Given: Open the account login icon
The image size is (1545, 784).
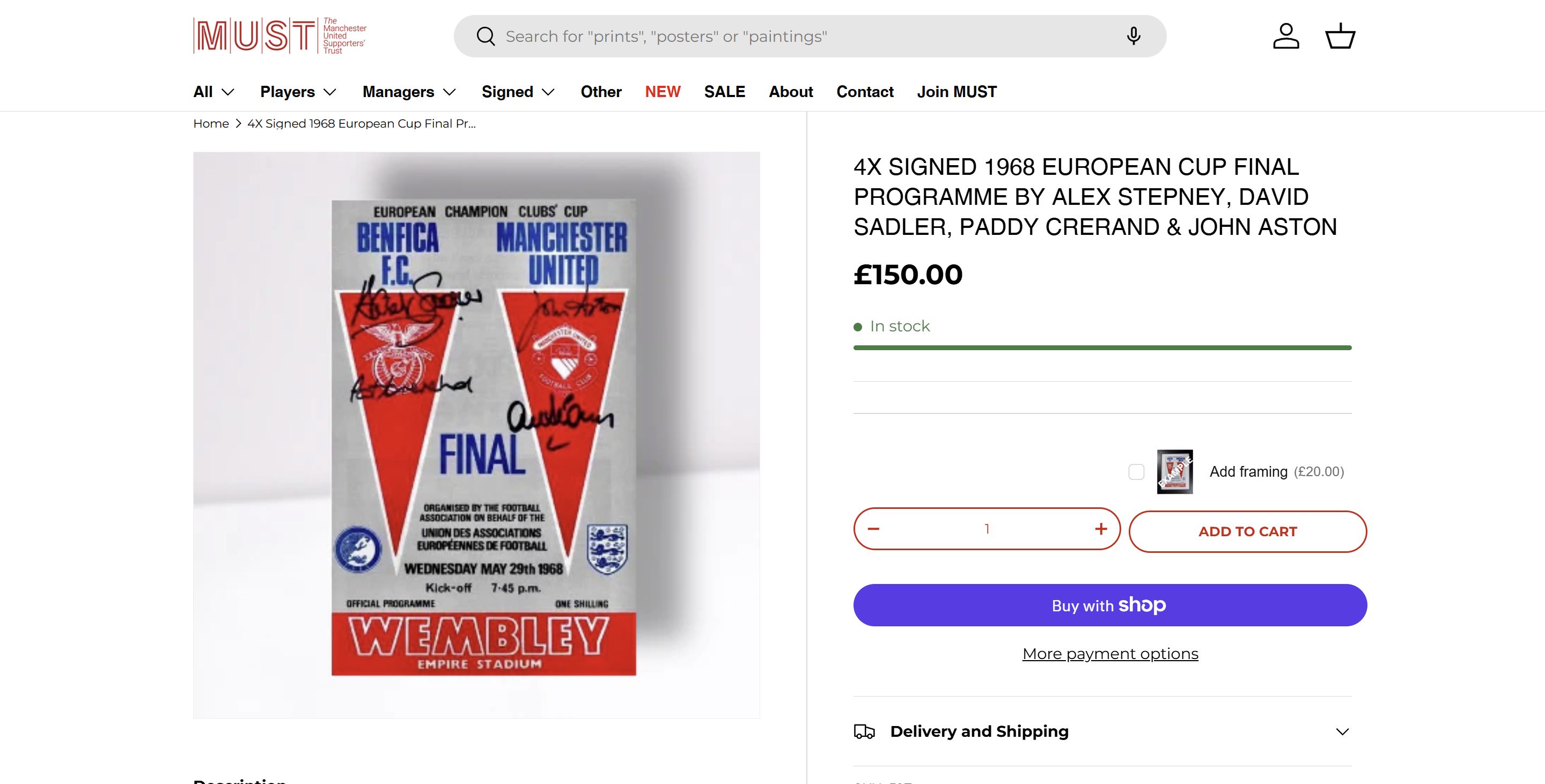Looking at the screenshot, I should tap(1286, 36).
